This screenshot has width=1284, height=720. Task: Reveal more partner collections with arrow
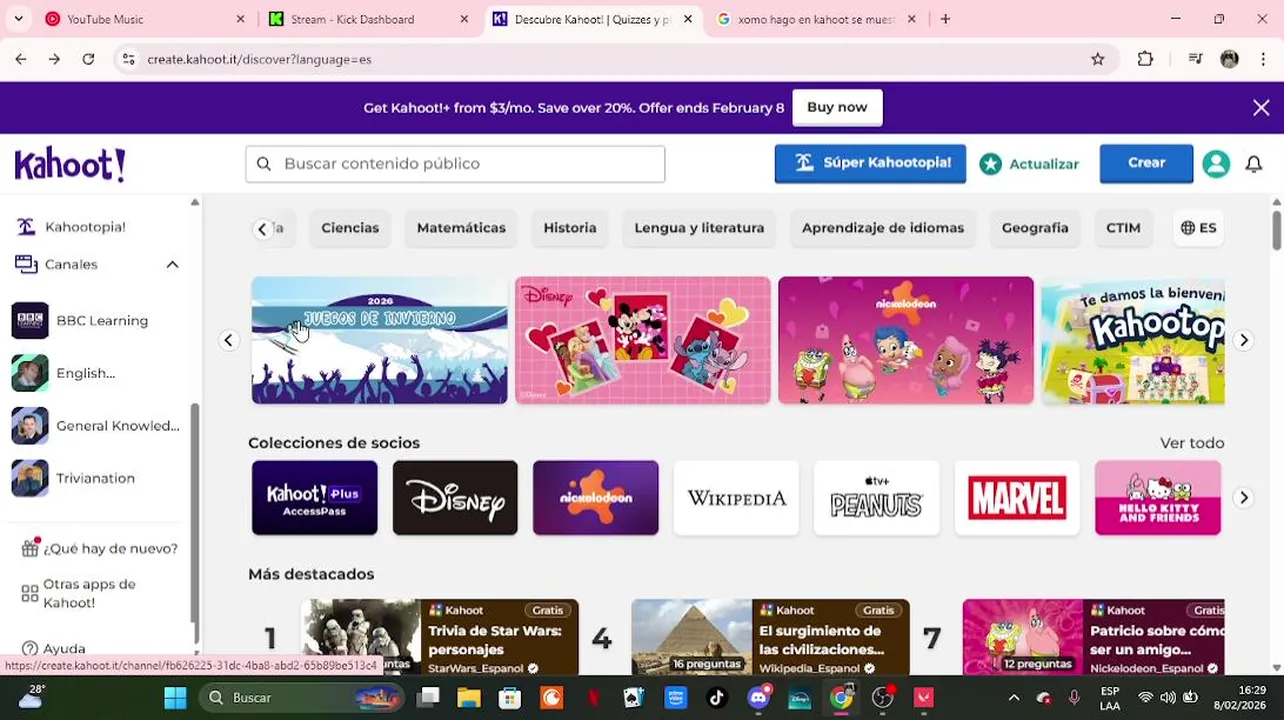point(1243,498)
